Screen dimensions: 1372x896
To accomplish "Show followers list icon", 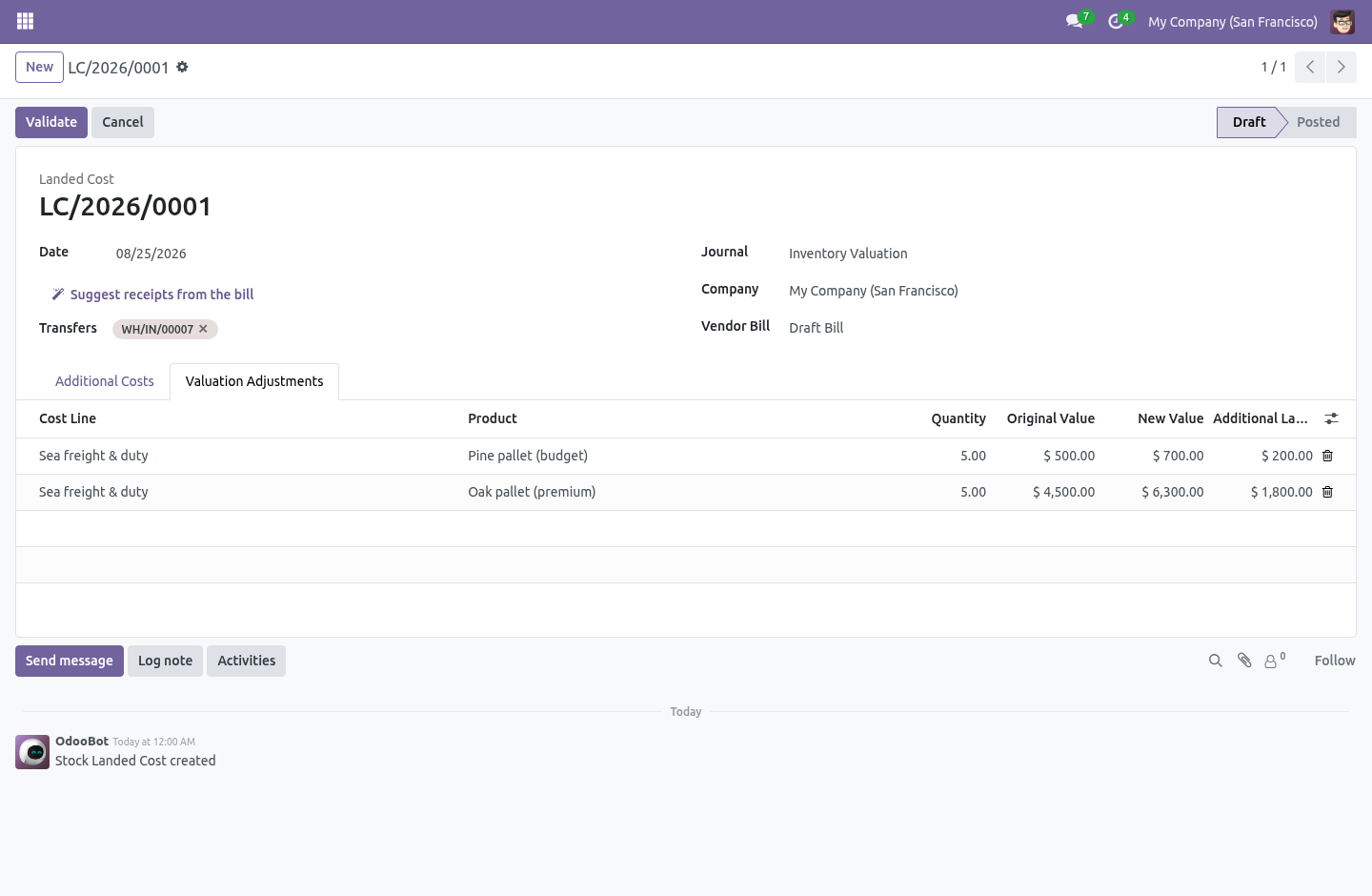I will pyautogui.click(x=1274, y=661).
